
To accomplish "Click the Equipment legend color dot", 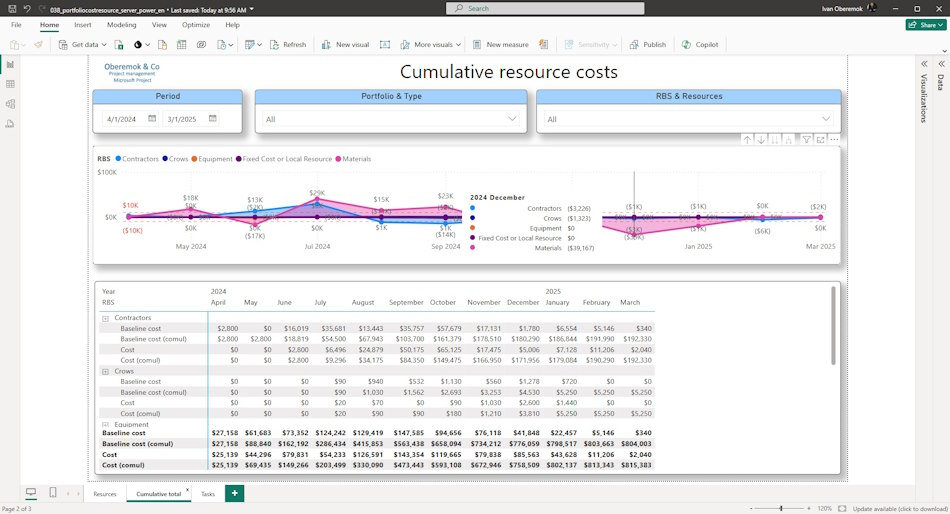I will 194,159.
